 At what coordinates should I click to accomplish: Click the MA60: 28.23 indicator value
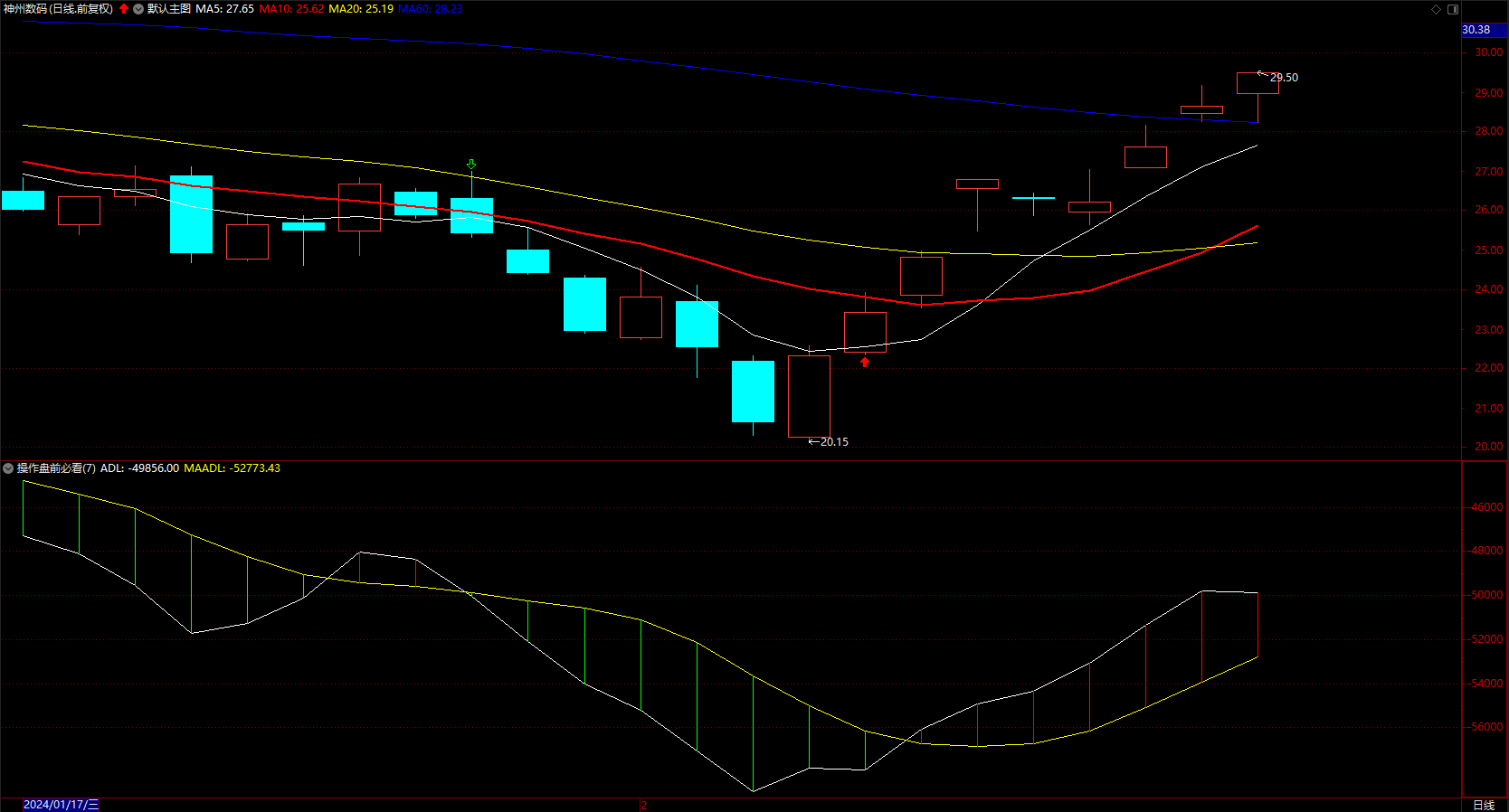coord(431,9)
